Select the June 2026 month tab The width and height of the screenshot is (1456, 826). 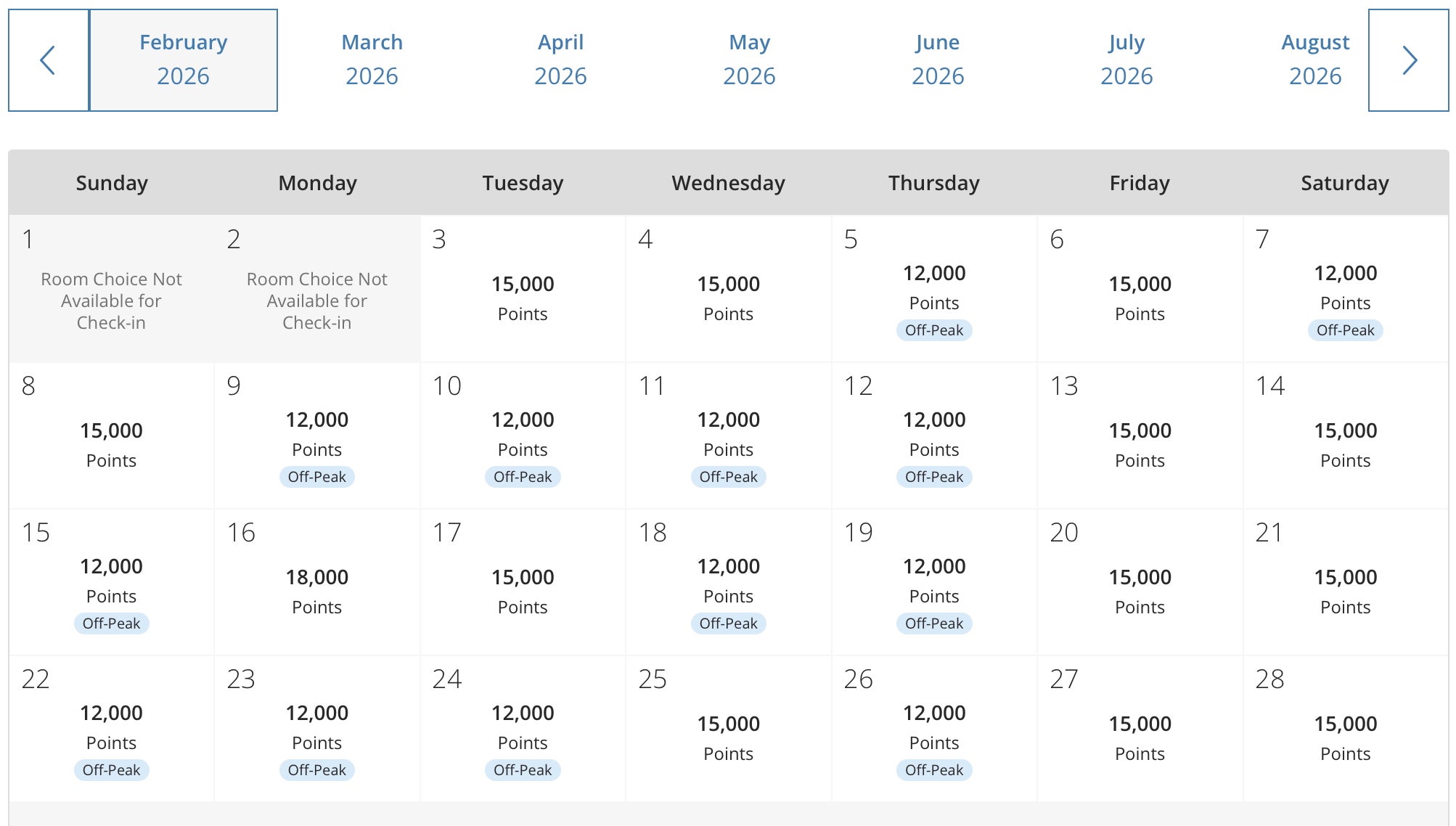[938, 60]
